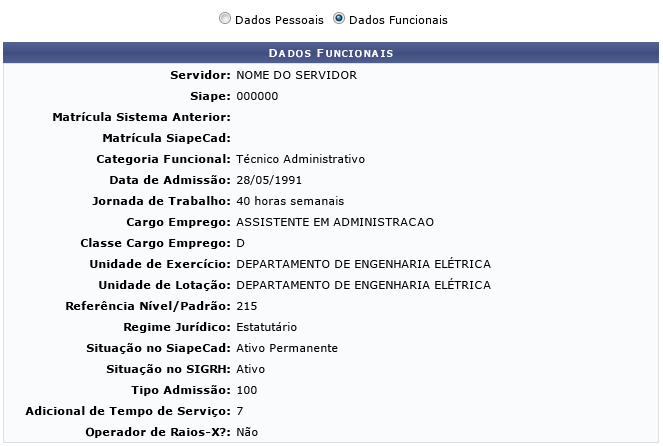This screenshot has height=446, width=663.
Task: Select the Dados Funcionais radio button
Action: click(x=339, y=19)
